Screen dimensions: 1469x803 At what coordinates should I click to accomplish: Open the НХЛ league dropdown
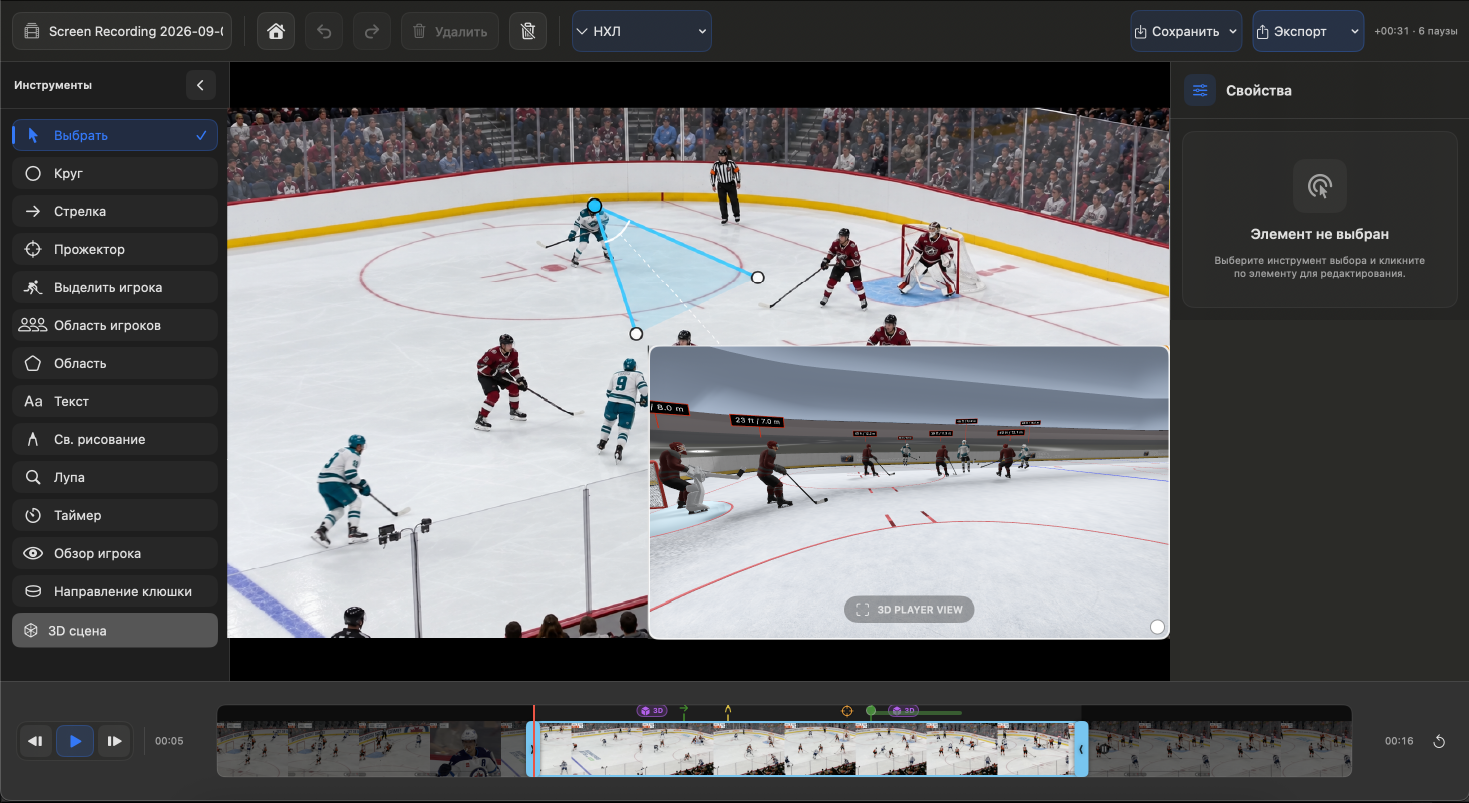click(642, 31)
